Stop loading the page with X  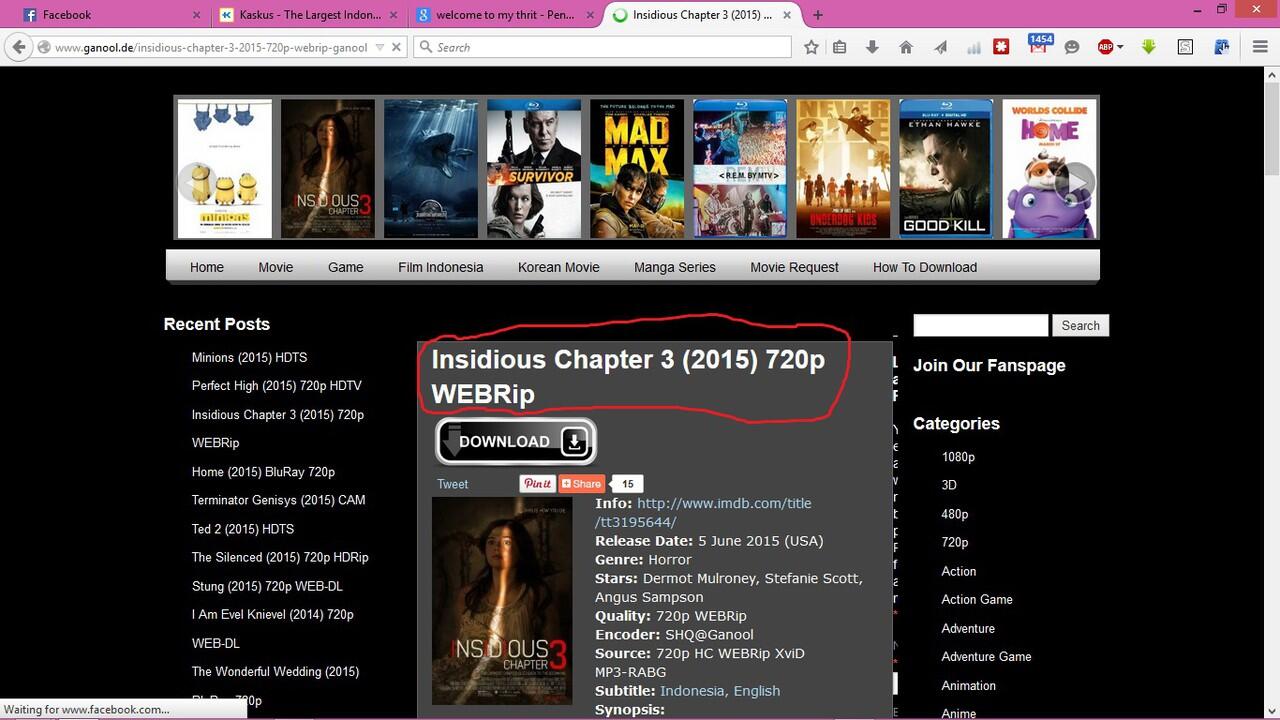(397, 47)
